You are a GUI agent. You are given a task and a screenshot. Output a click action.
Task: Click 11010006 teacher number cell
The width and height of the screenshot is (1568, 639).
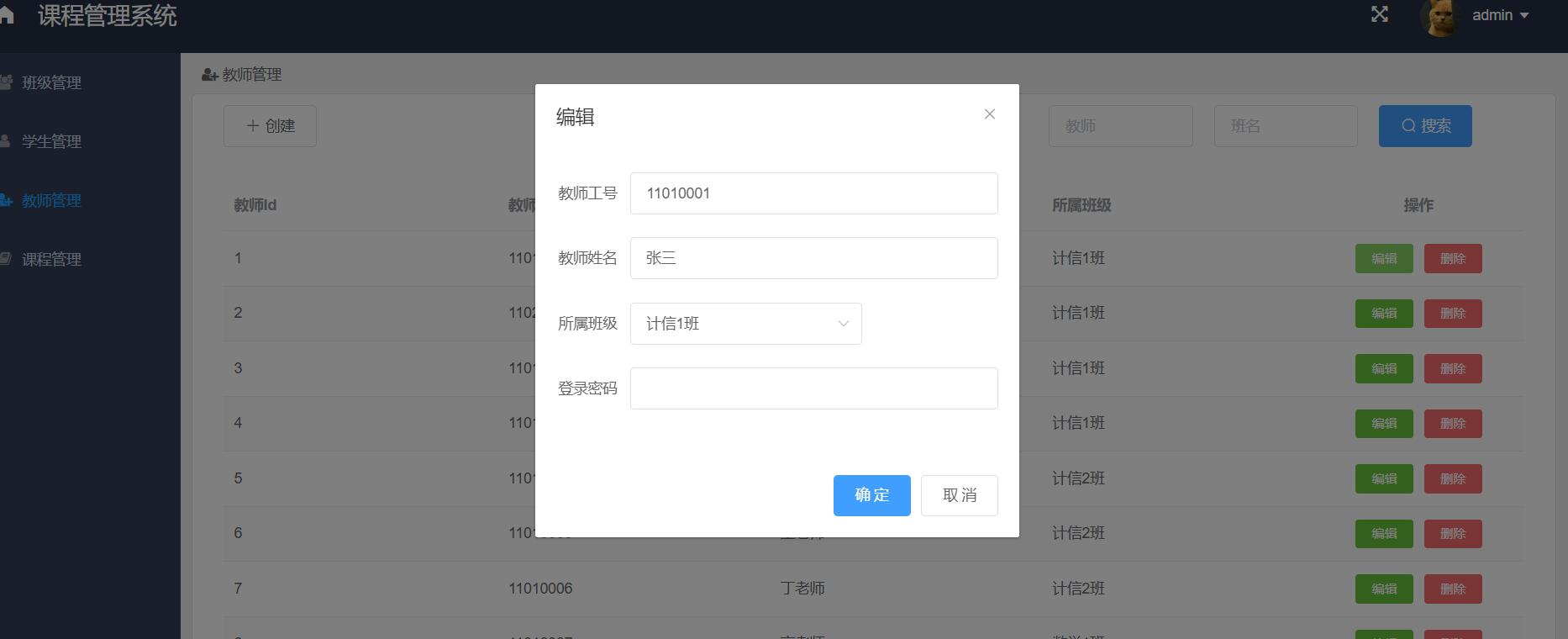[x=540, y=589]
